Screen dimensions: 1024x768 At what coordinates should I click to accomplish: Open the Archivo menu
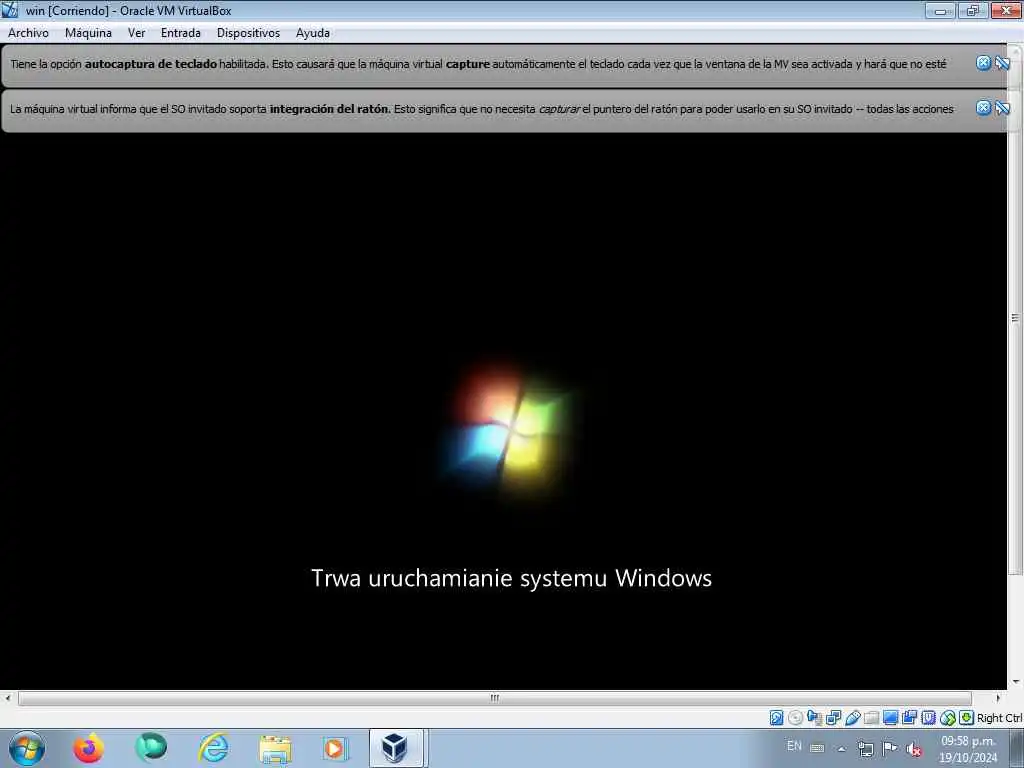pos(28,33)
